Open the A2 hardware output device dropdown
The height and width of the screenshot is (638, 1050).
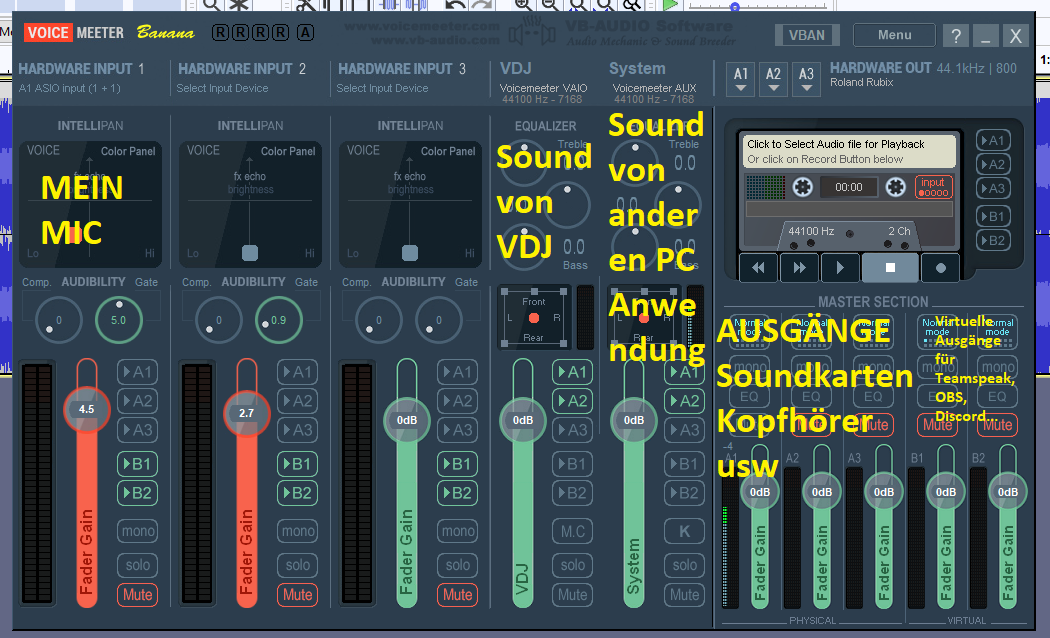point(773,79)
